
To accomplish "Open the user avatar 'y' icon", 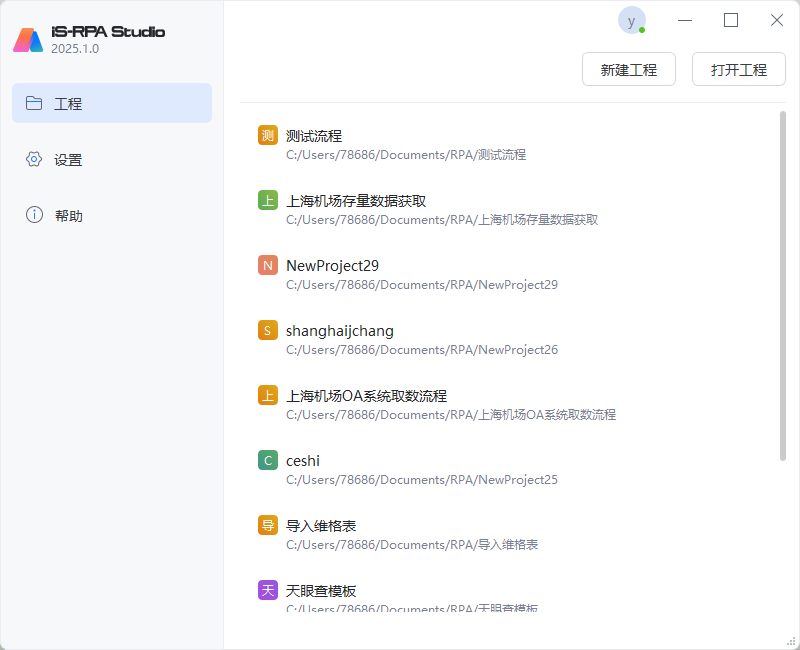I will pos(631,20).
